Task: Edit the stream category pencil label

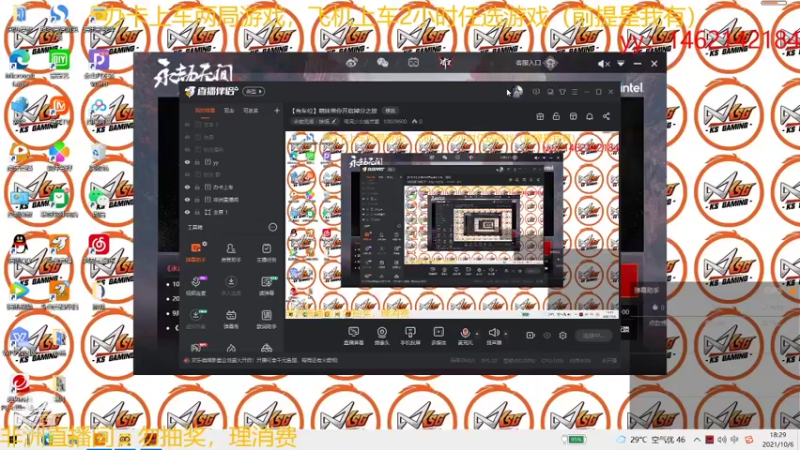Action: pos(314,121)
